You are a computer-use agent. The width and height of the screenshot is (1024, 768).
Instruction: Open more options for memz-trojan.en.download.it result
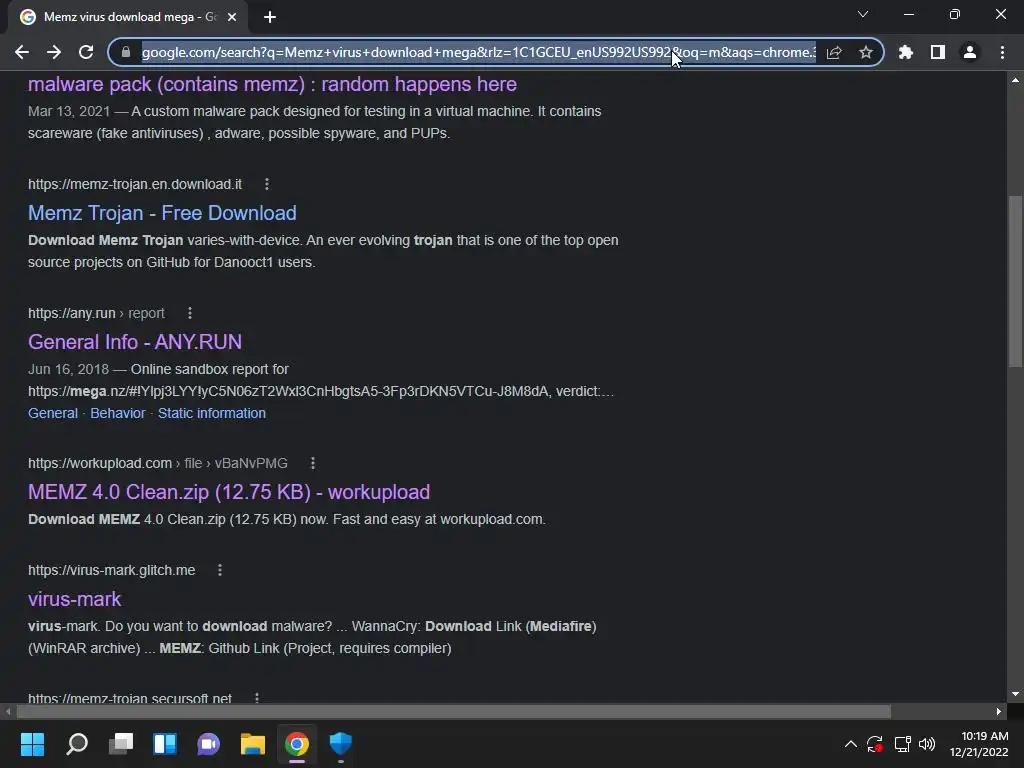click(266, 184)
